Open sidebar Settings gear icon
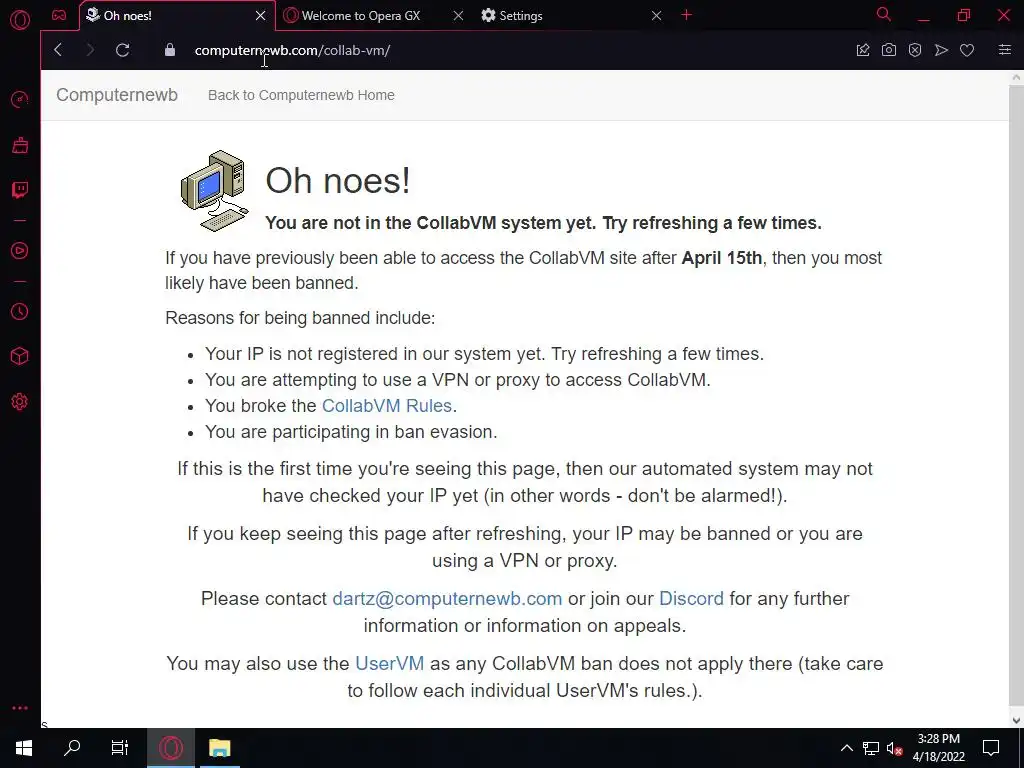 [x=20, y=402]
